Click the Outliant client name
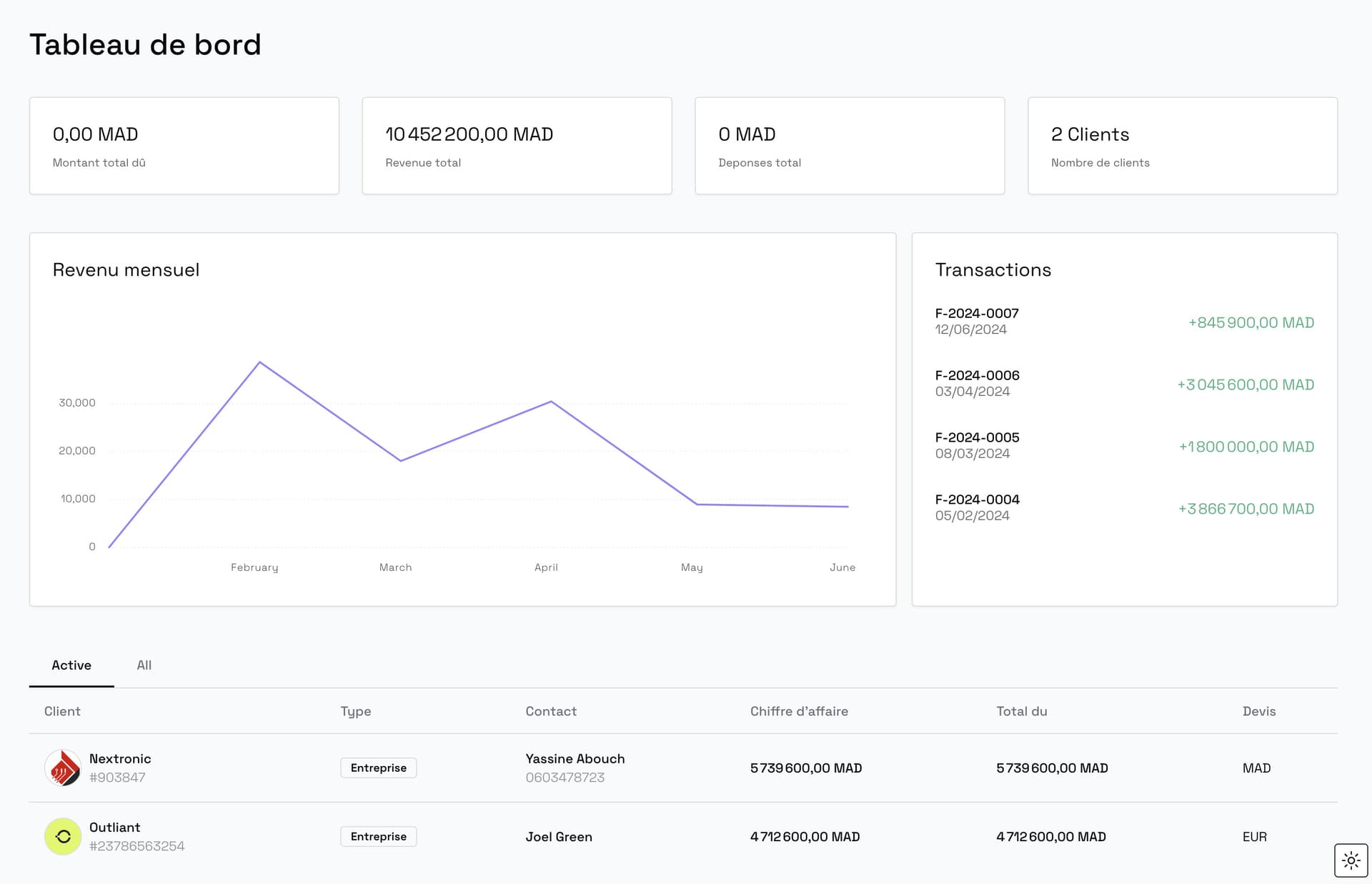1372x884 pixels. coord(114,828)
